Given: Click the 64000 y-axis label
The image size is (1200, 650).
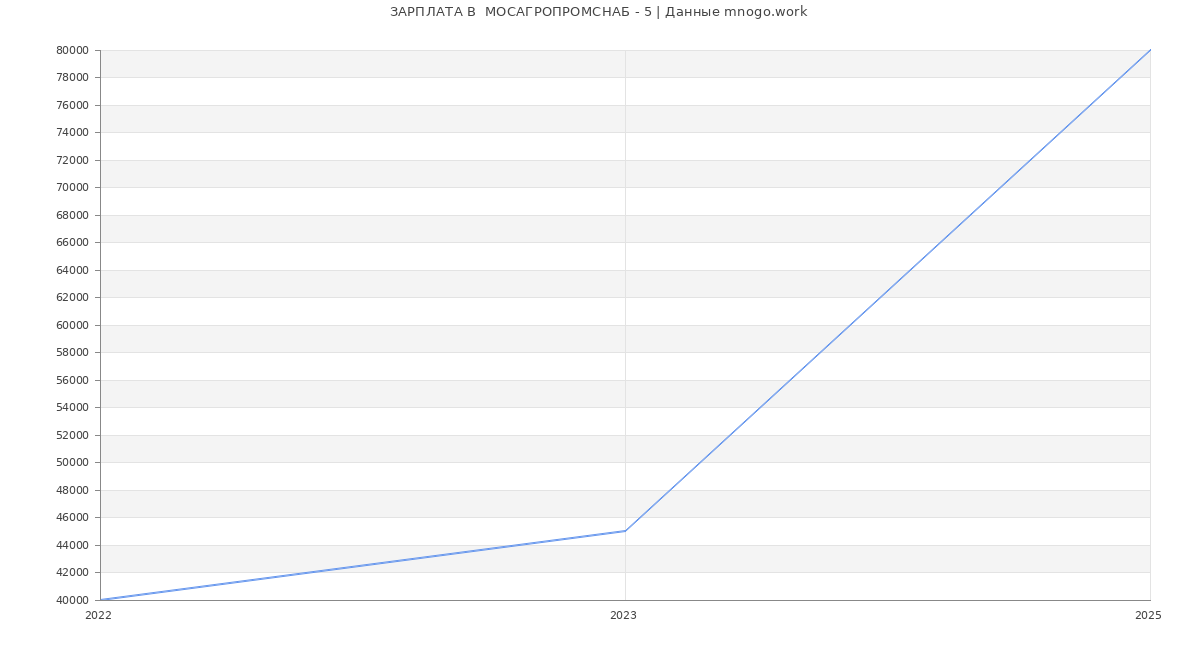Looking at the screenshot, I should tap(72, 270).
